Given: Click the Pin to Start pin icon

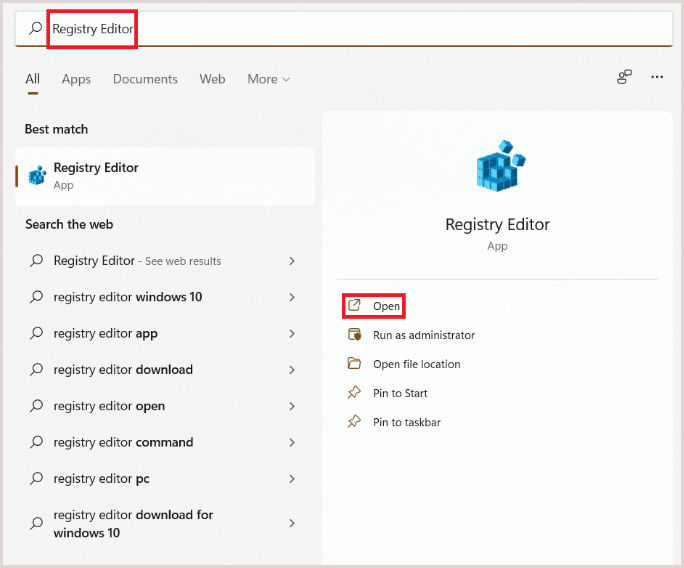Looking at the screenshot, I should [x=354, y=393].
